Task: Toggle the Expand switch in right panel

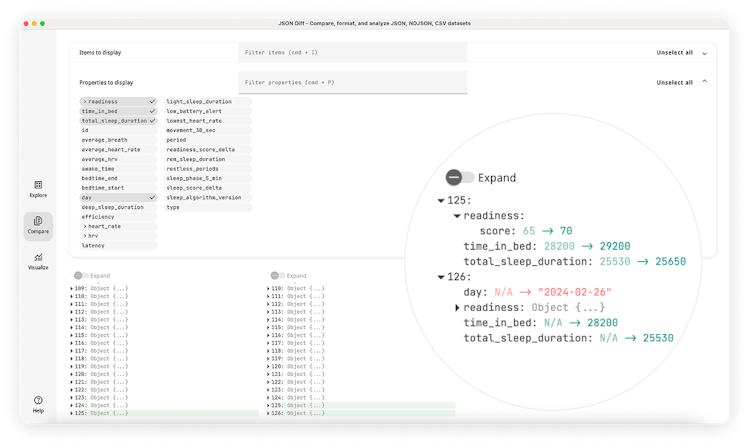Action: click(276, 275)
